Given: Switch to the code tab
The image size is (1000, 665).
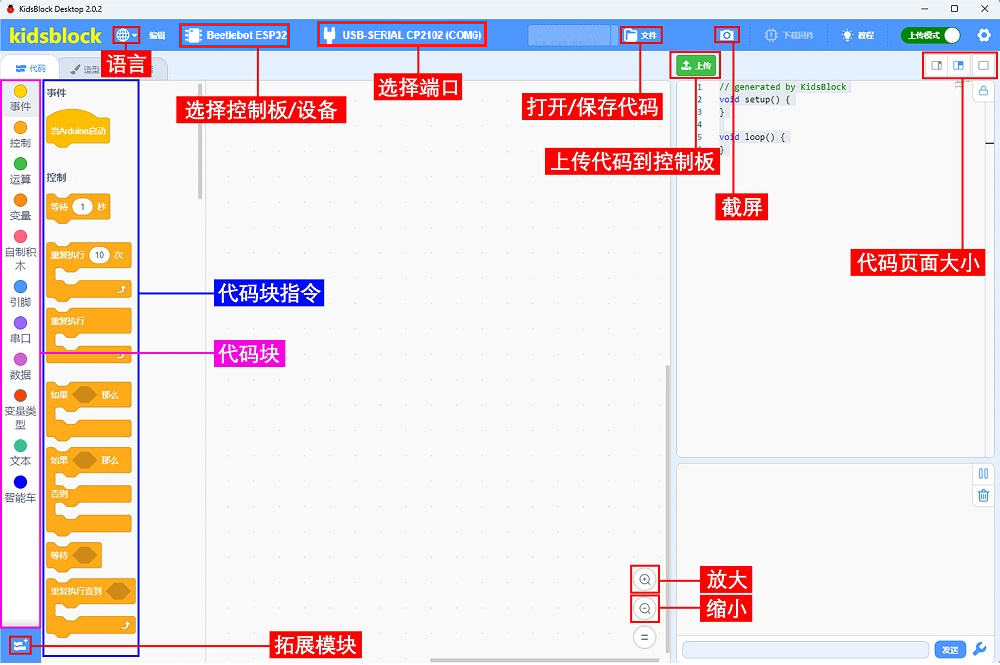Looking at the screenshot, I should (x=30, y=68).
